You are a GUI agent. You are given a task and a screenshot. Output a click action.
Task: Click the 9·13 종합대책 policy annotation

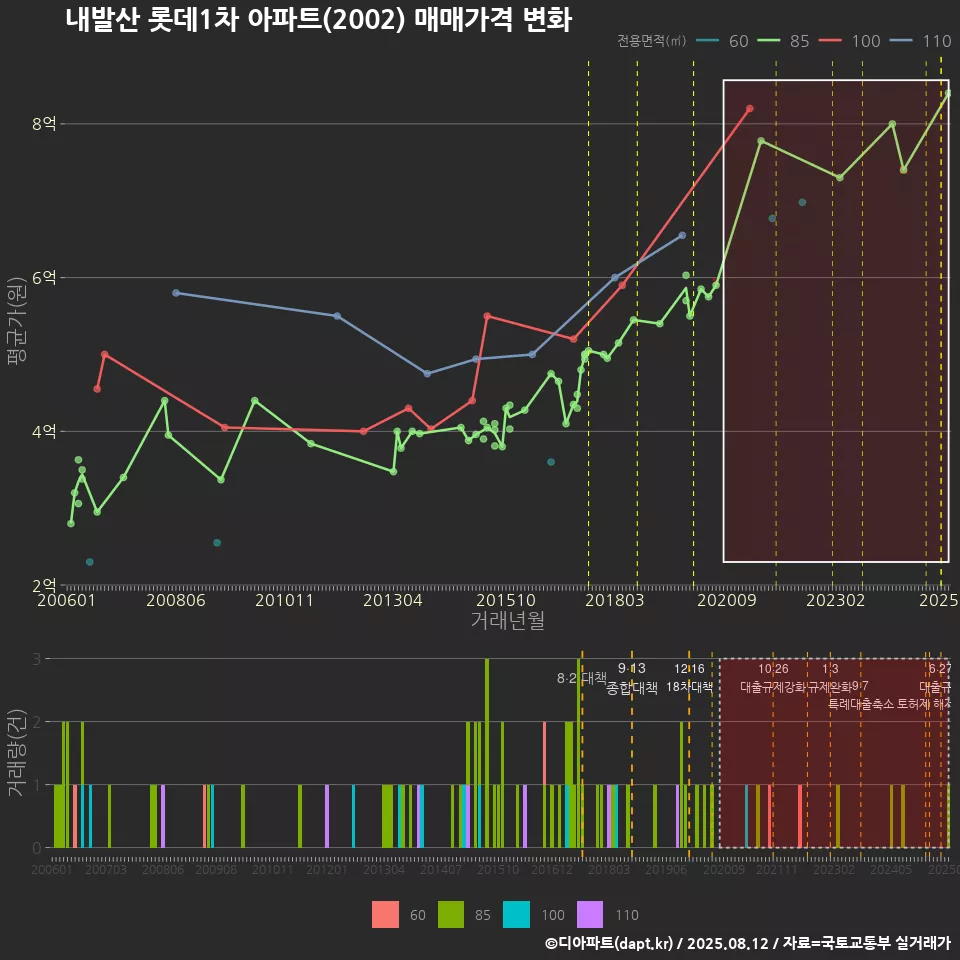pos(632,678)
